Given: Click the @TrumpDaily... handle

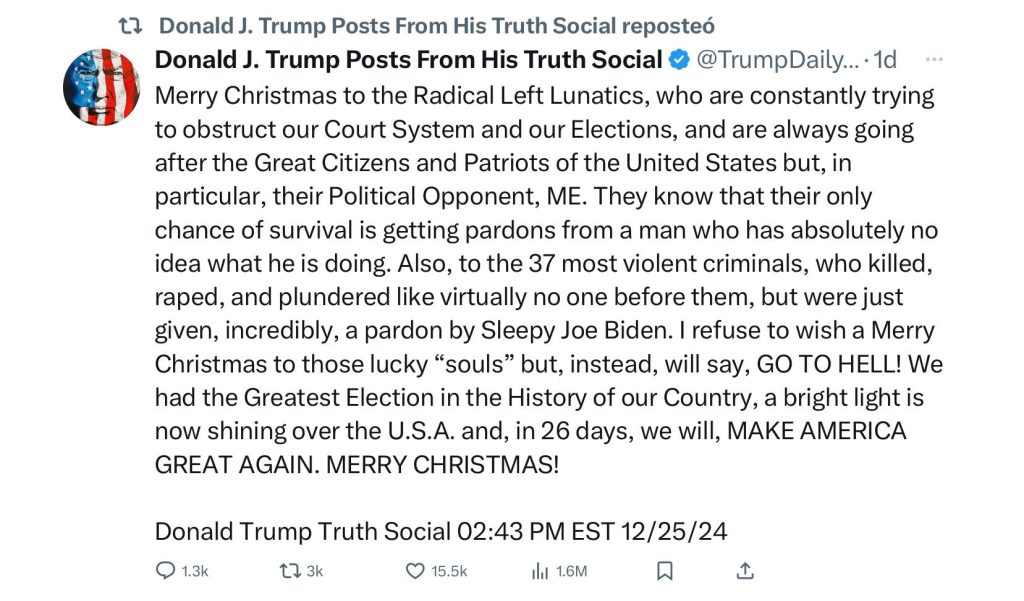Looking at the screenshot, I should (778, 59).
